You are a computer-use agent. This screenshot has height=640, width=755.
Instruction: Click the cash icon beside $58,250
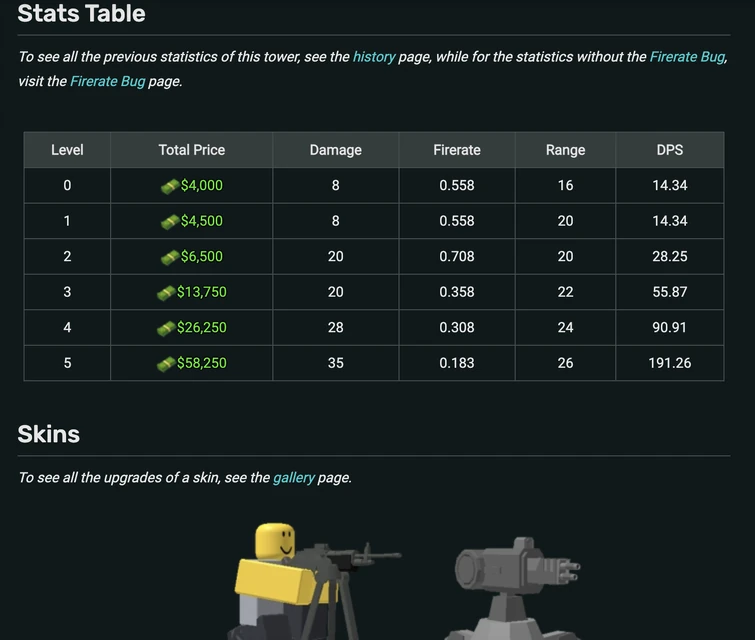[x=165, y=364]
